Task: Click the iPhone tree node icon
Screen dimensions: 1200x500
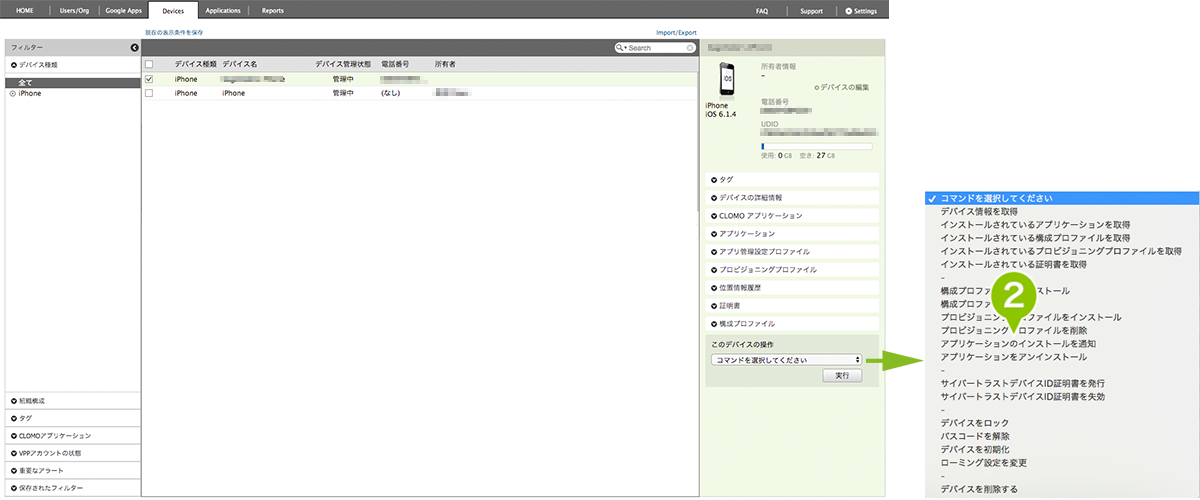Action: tap(13, 93)
